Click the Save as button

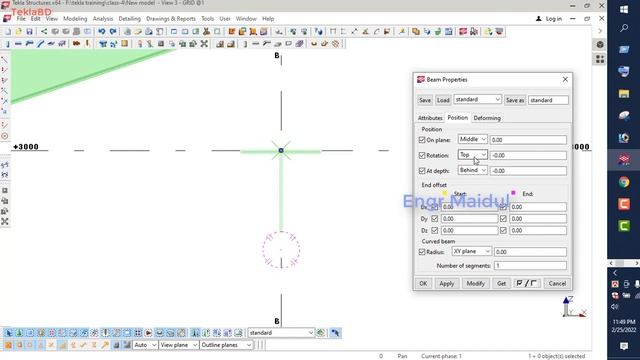[x=515, y=100]
